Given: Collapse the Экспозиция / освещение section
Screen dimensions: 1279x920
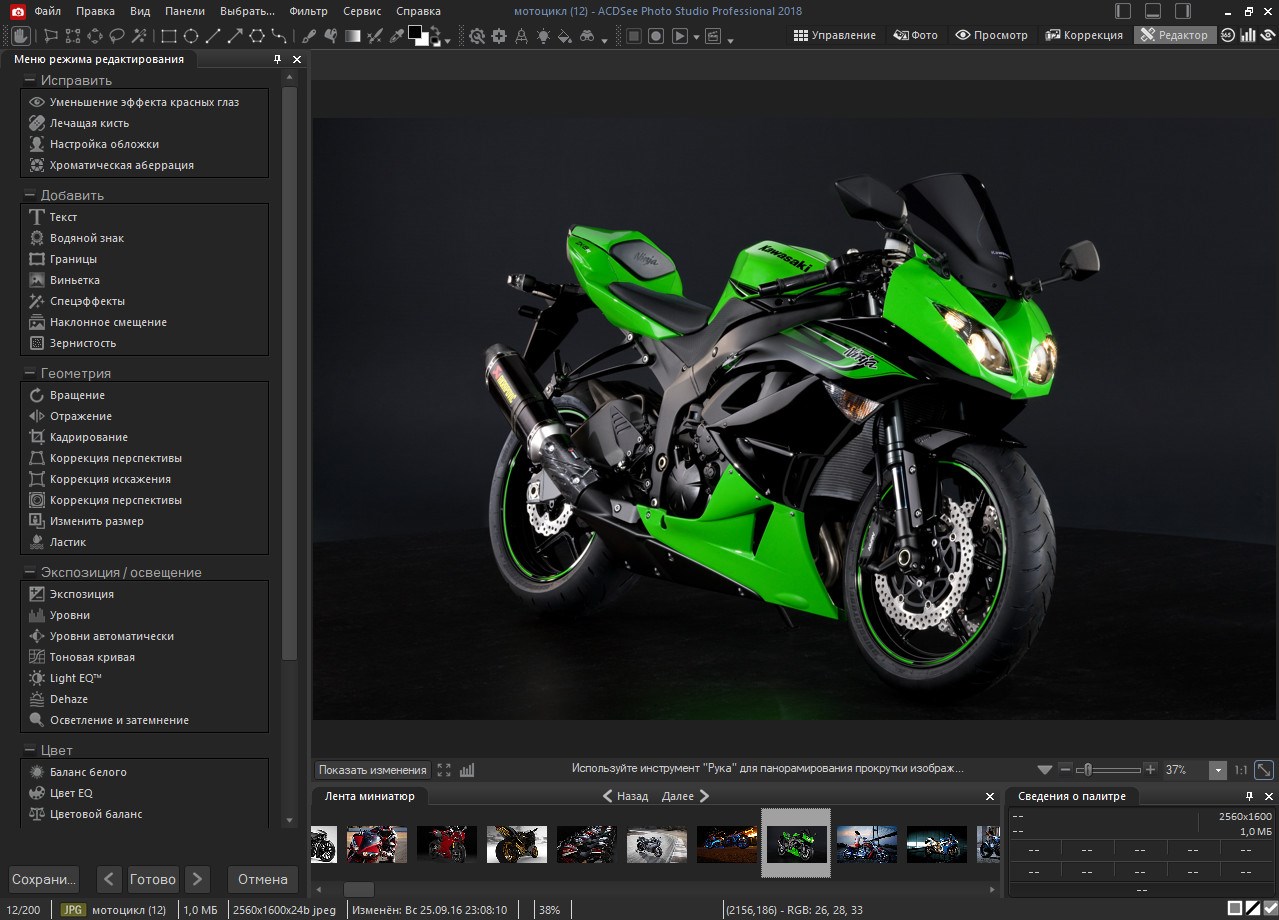Looking at the screenshot, I should (29, 572).
